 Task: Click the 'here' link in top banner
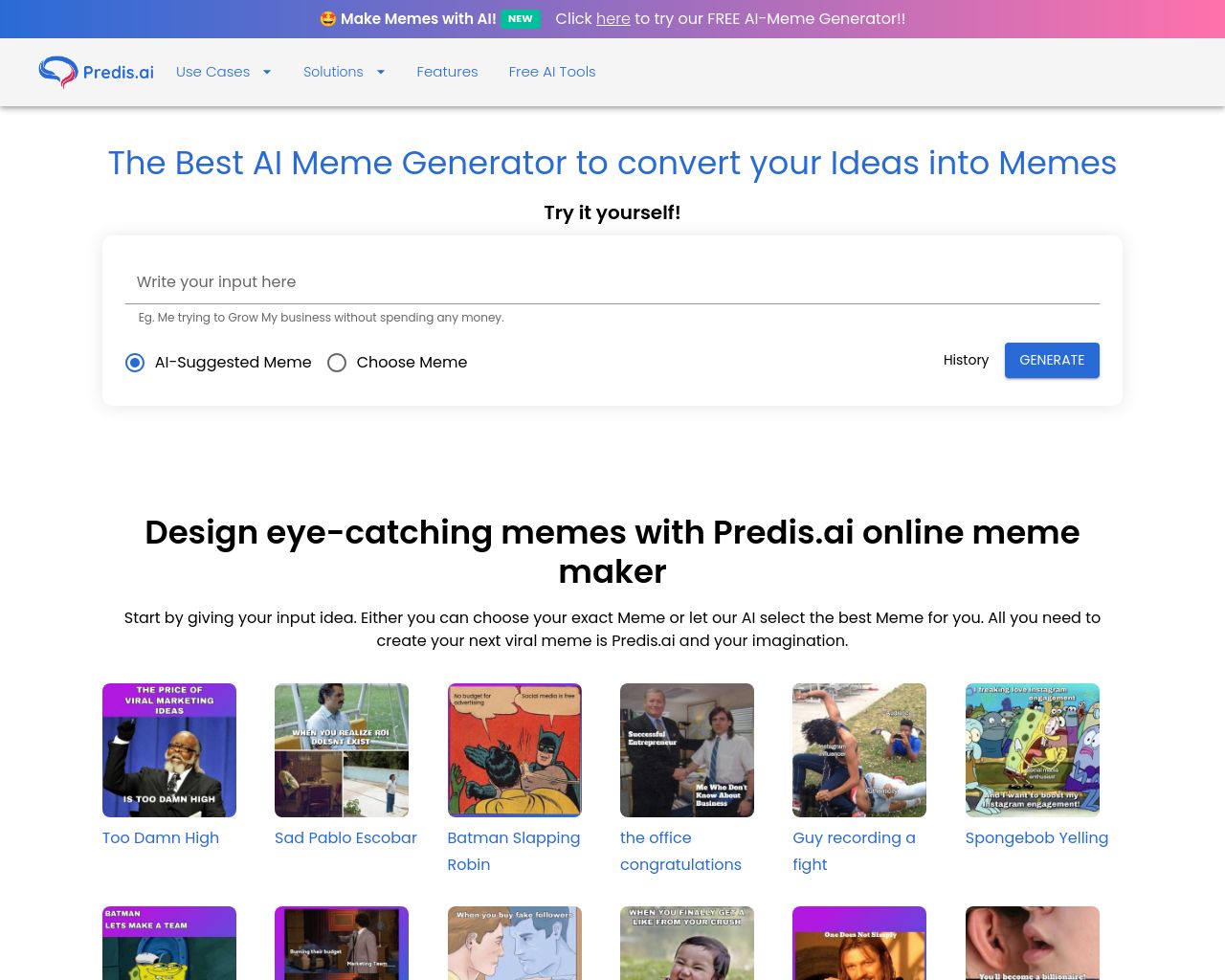tap(613, 19)
